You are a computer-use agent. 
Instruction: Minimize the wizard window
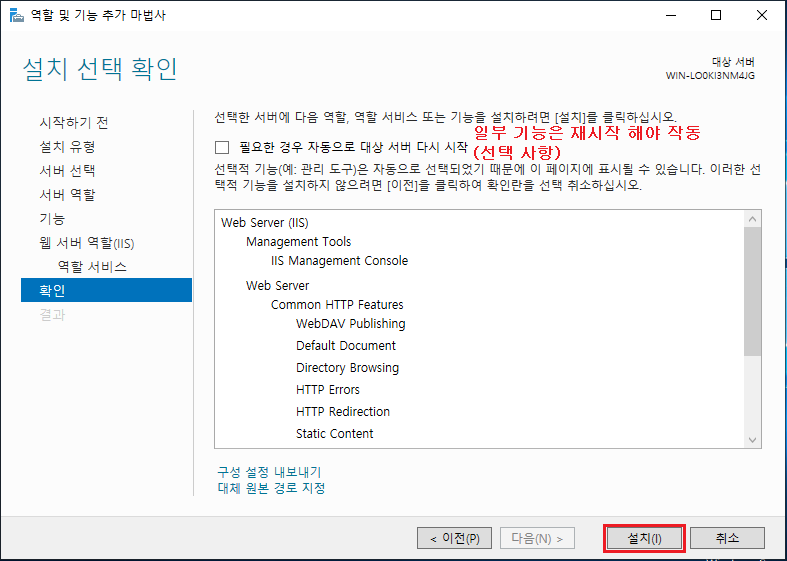[671, 15]
